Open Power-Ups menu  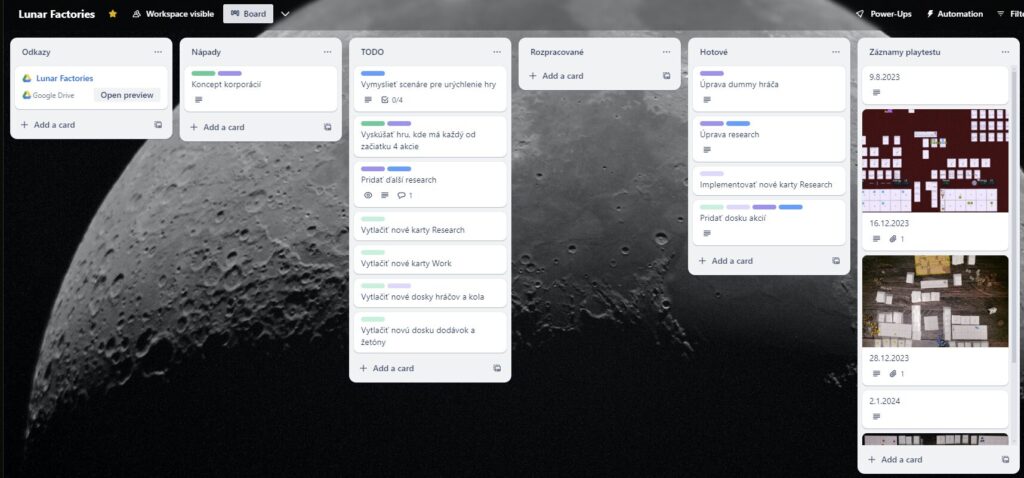[884, 14]
